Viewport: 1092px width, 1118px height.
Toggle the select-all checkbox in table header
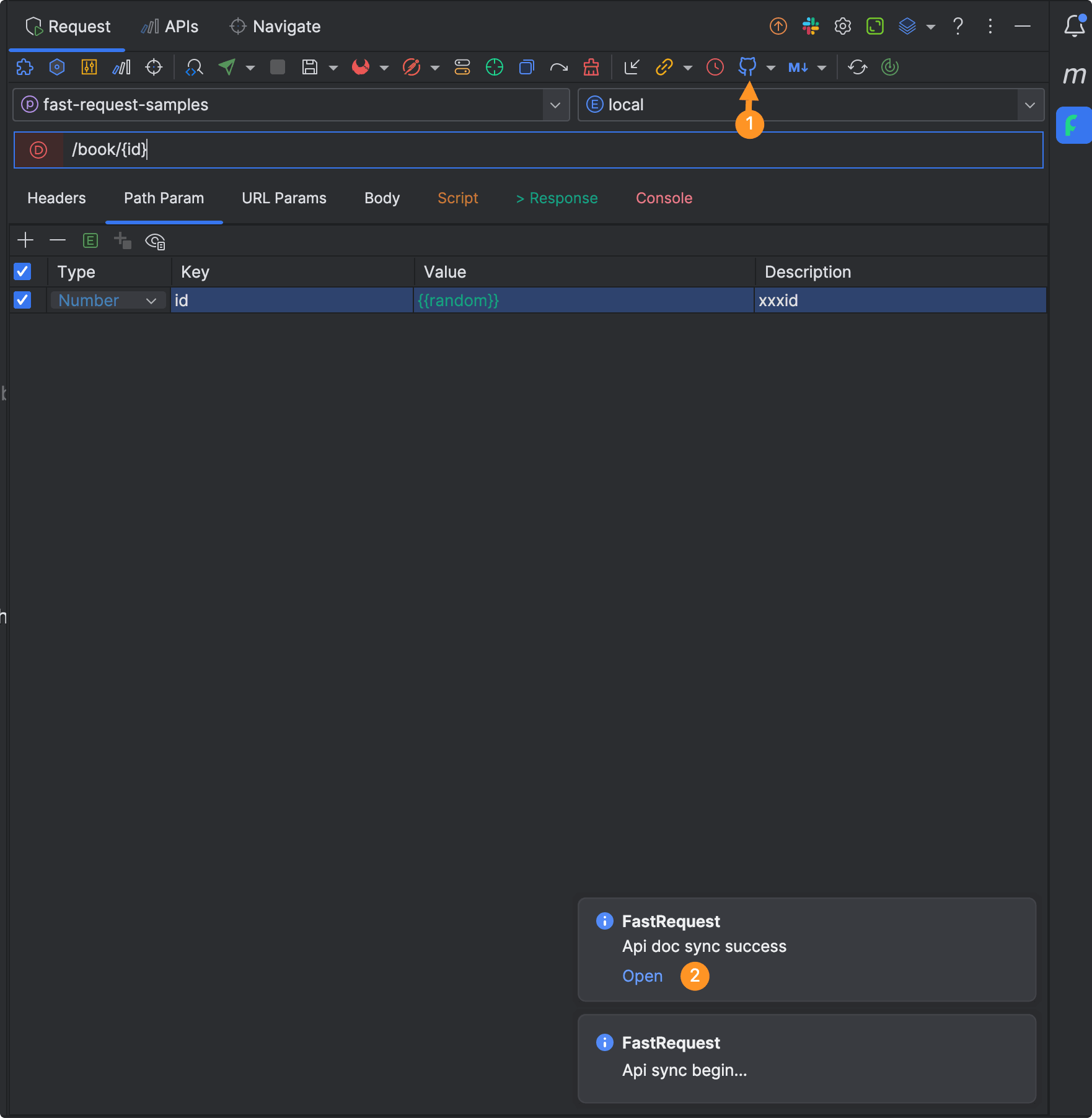coord(22,271)
